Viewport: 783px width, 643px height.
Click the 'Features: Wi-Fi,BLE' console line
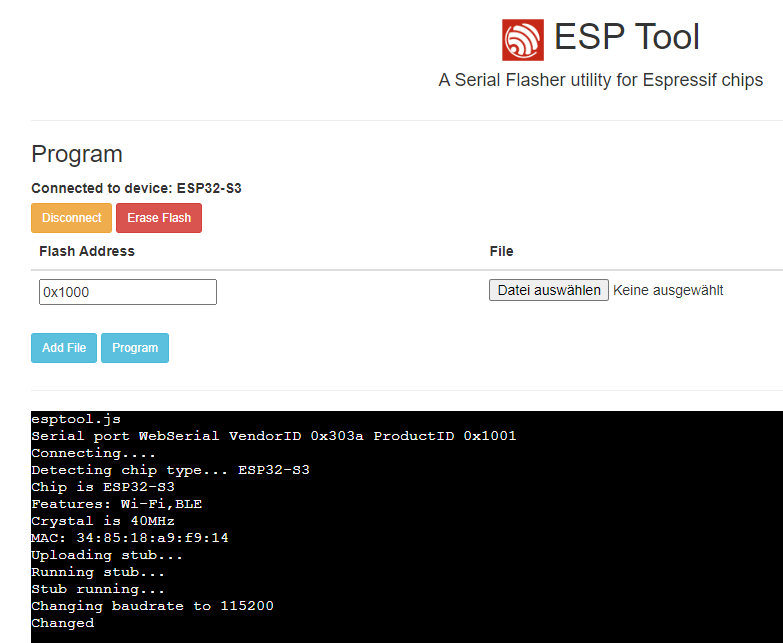[x=116, y=504]
